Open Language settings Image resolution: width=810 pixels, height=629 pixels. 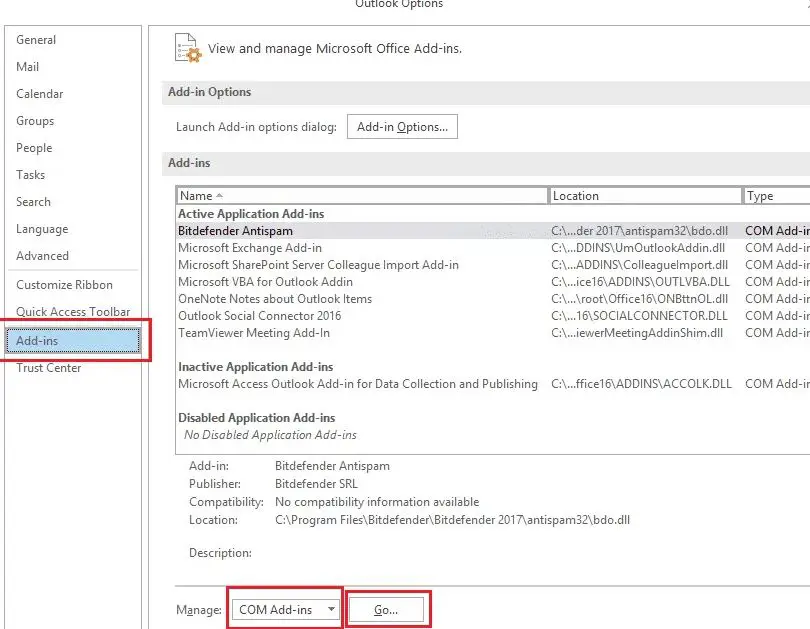tap(42, 229)
